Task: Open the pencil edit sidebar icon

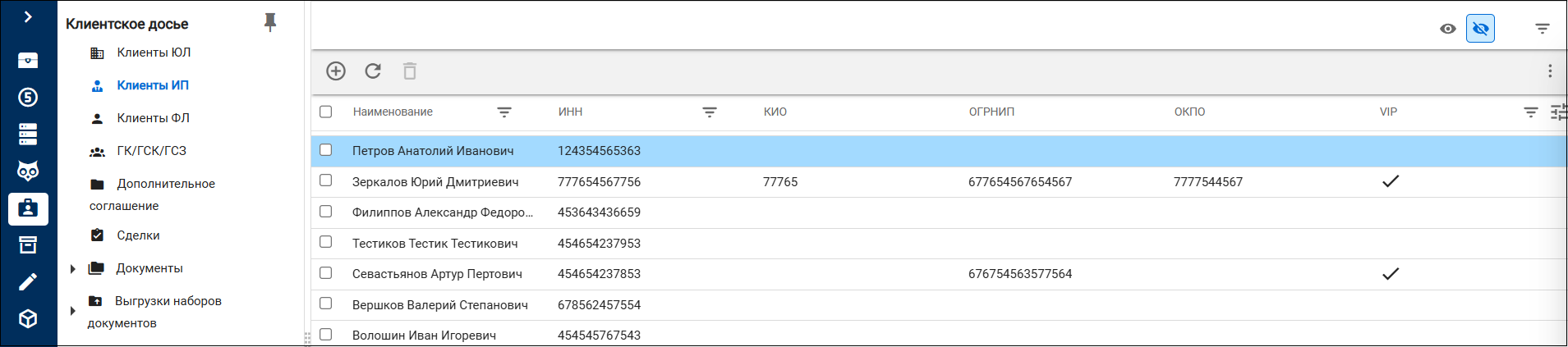Action: [x=28, y=282]
